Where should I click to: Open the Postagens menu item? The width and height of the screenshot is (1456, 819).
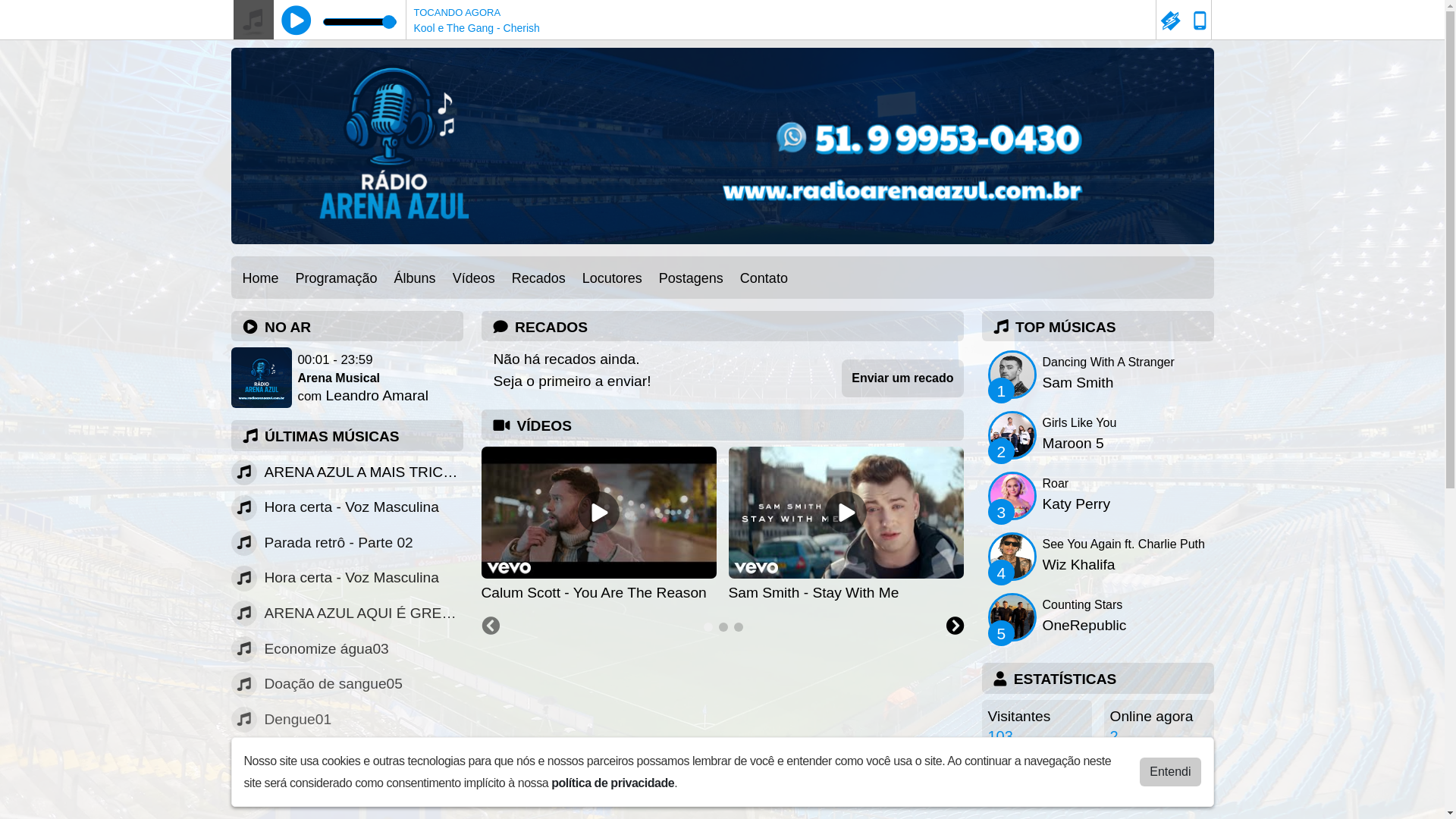[691, 278]
